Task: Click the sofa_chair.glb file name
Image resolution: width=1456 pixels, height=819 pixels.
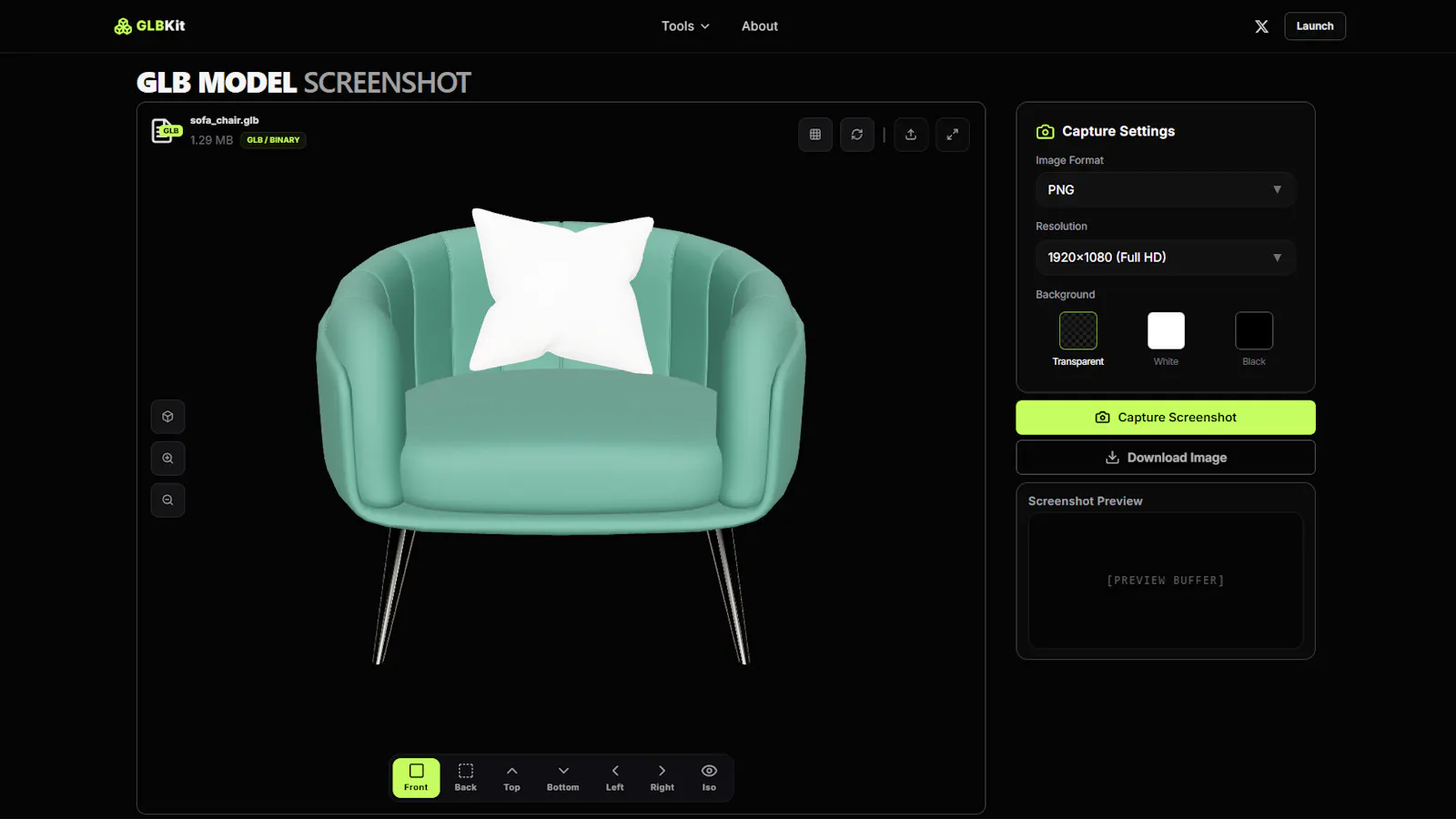Action: (x=225, y=120)
